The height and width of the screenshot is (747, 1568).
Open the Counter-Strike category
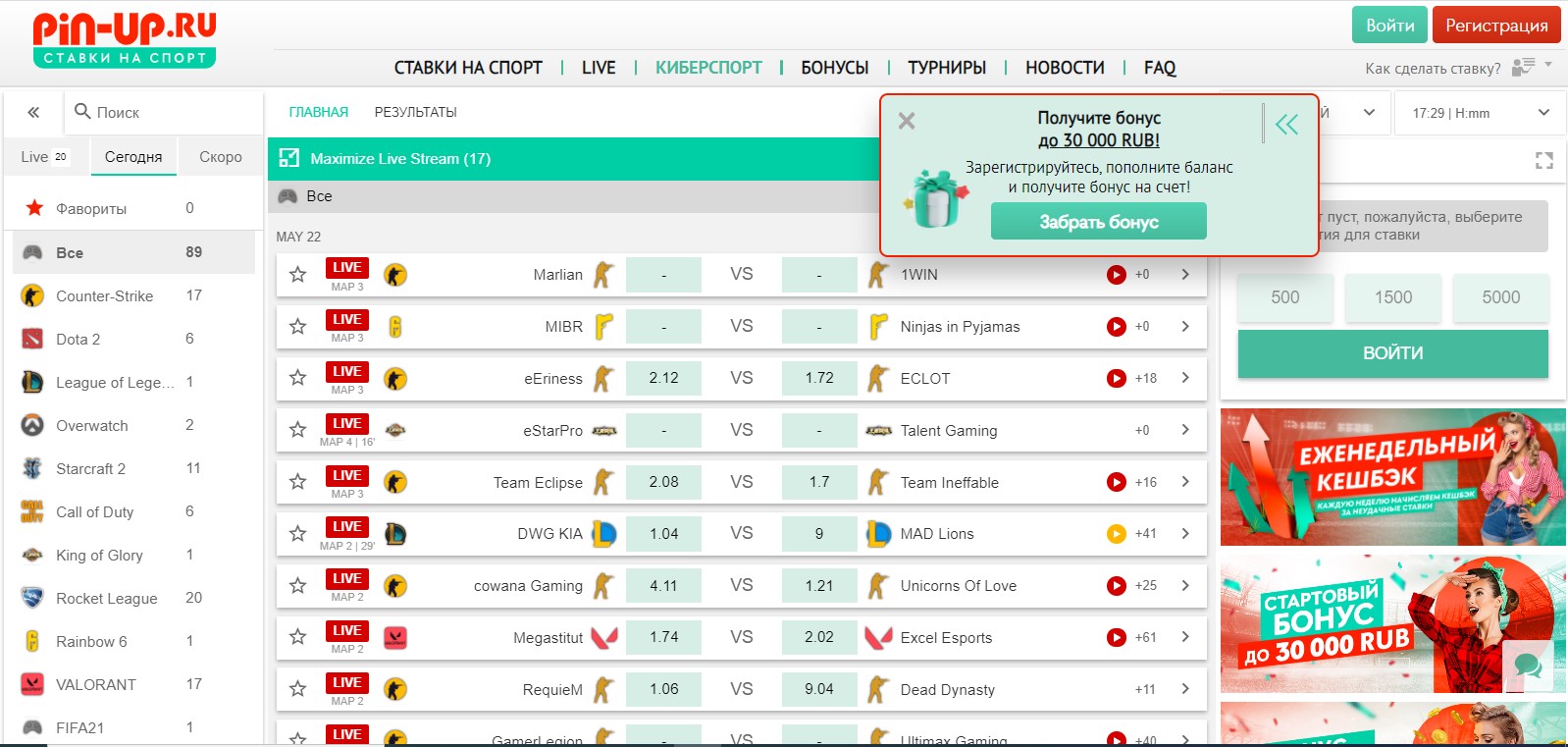133,295
